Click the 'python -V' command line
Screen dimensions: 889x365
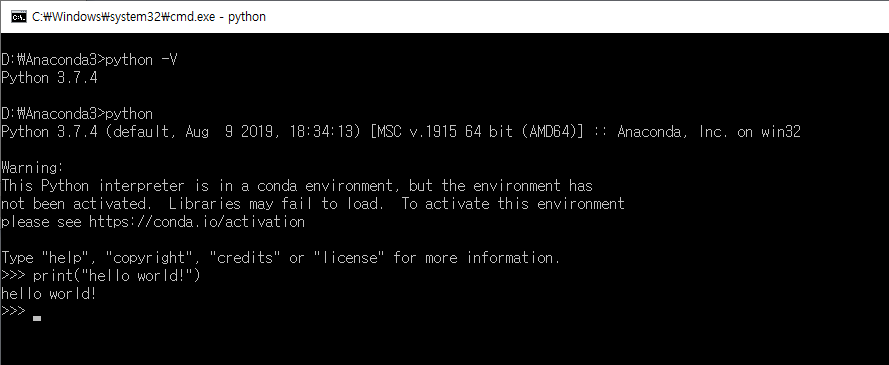(x=88, y=60)
